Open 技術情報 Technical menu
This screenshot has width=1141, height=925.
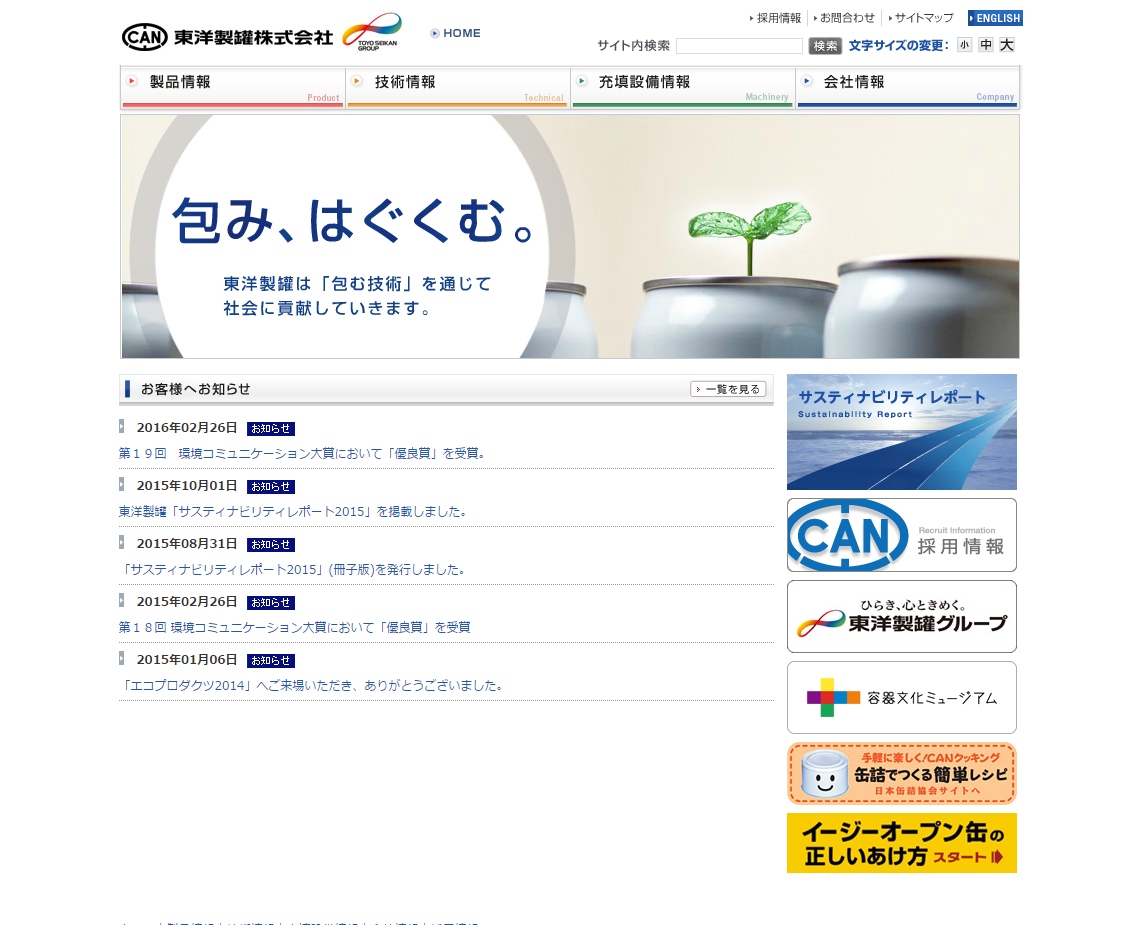[x=458, y=87]
